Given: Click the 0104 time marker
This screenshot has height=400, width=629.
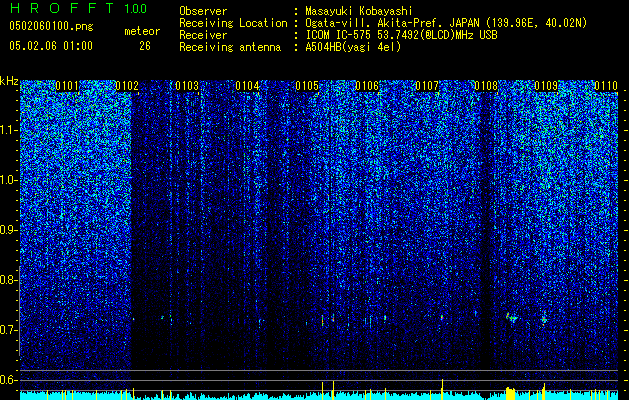Looking at the screenshot, I should pyautogui.click(x=247, y=86).
